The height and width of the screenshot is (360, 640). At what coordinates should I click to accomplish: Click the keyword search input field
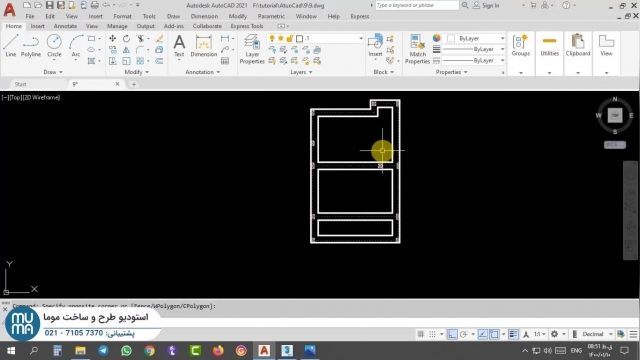click(x=417, y=5)
